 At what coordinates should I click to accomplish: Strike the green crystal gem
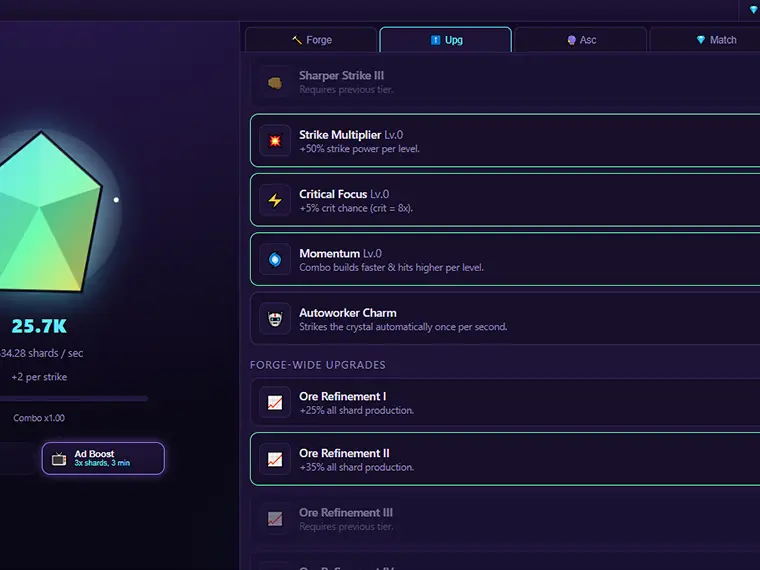click(x=46, y=213)
